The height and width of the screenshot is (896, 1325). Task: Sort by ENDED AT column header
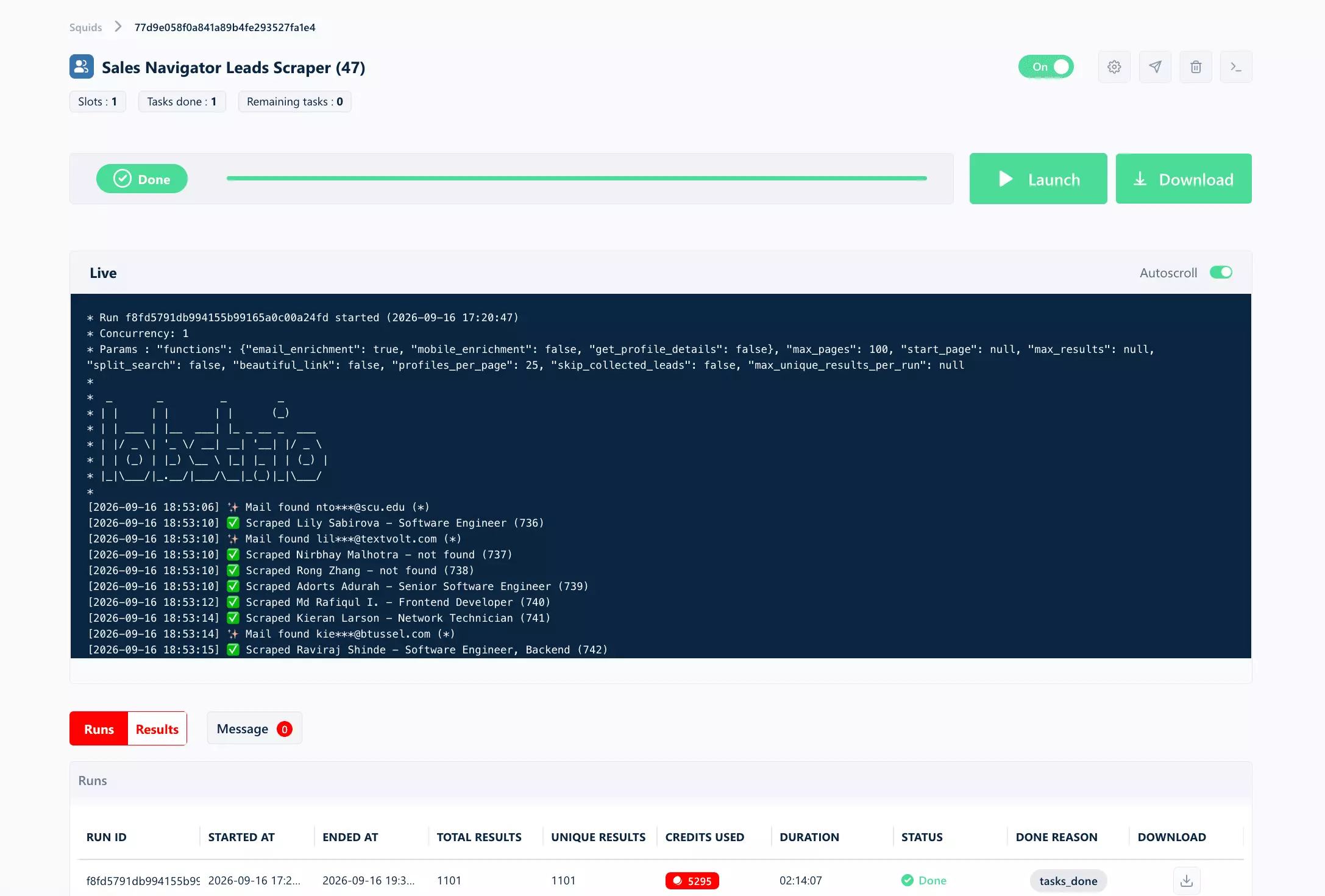pyautogui.click(x=350, y=837)
